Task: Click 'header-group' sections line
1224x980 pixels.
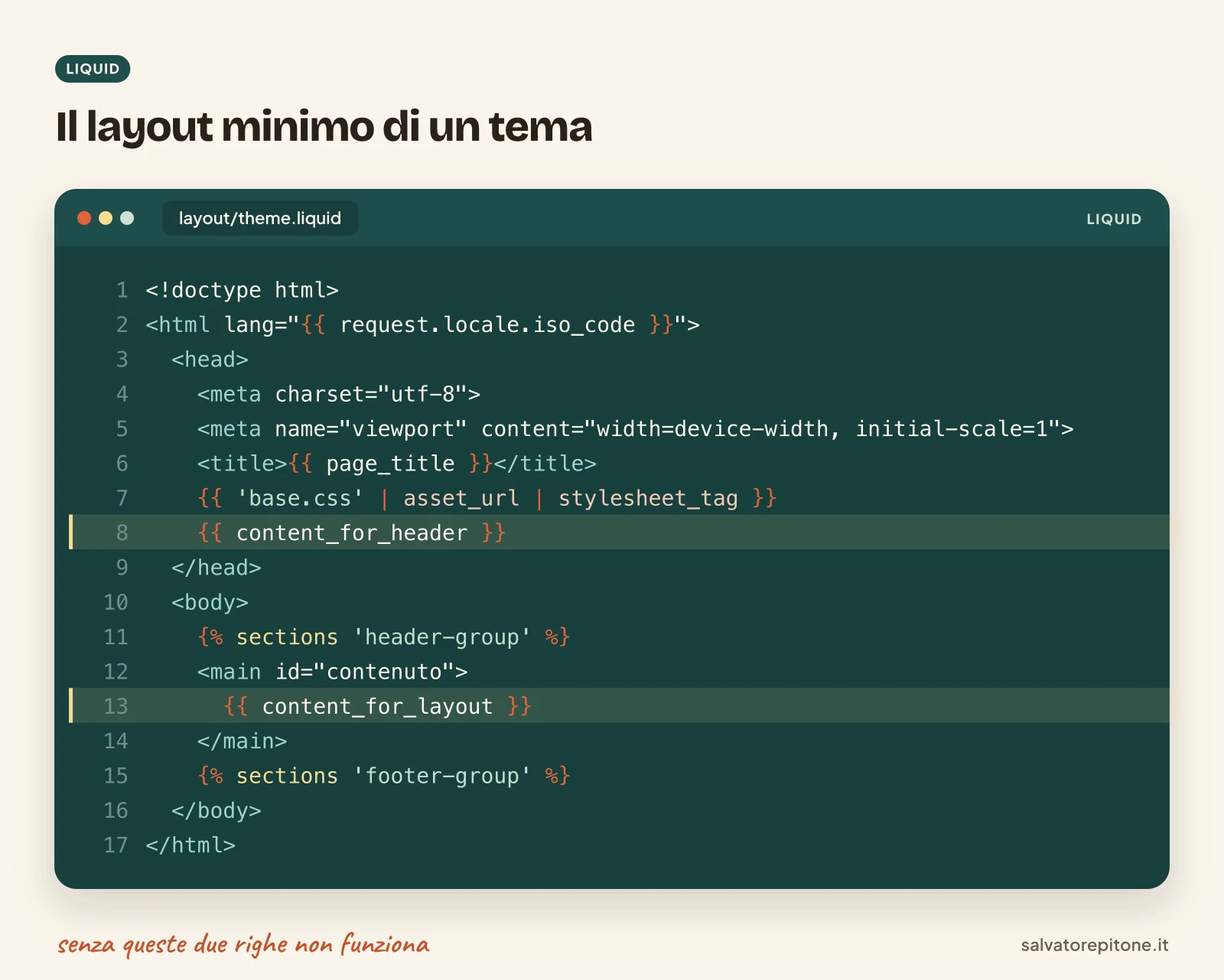Action: 383,637
